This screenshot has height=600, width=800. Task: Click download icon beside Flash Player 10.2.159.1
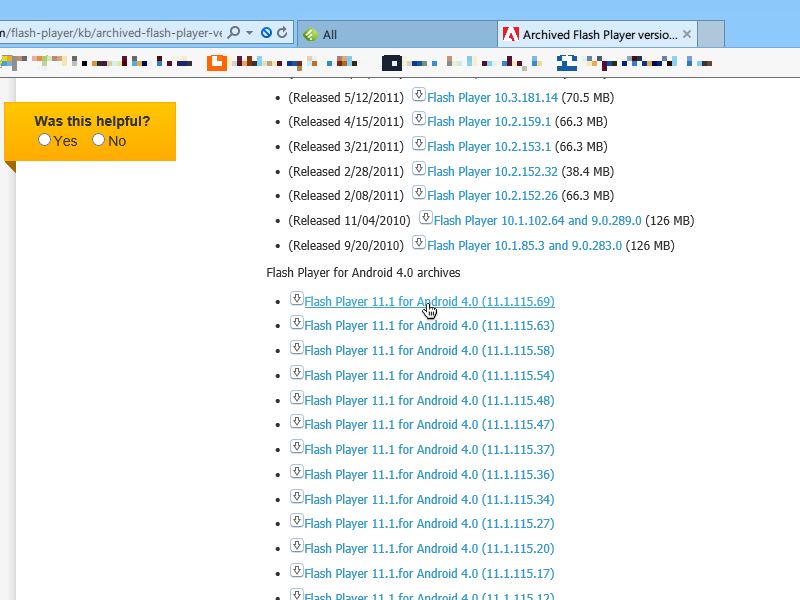419,119
